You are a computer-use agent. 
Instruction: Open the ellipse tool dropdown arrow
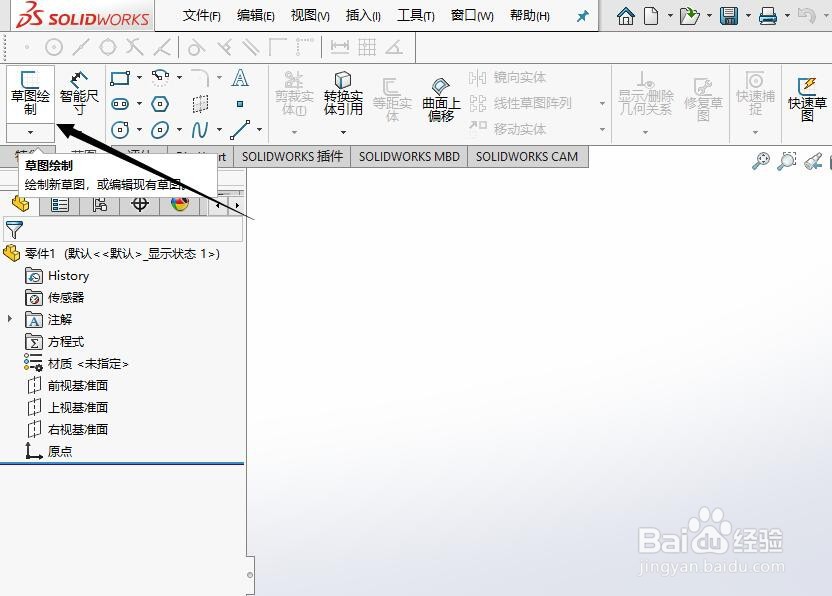[x=180, y=129]
